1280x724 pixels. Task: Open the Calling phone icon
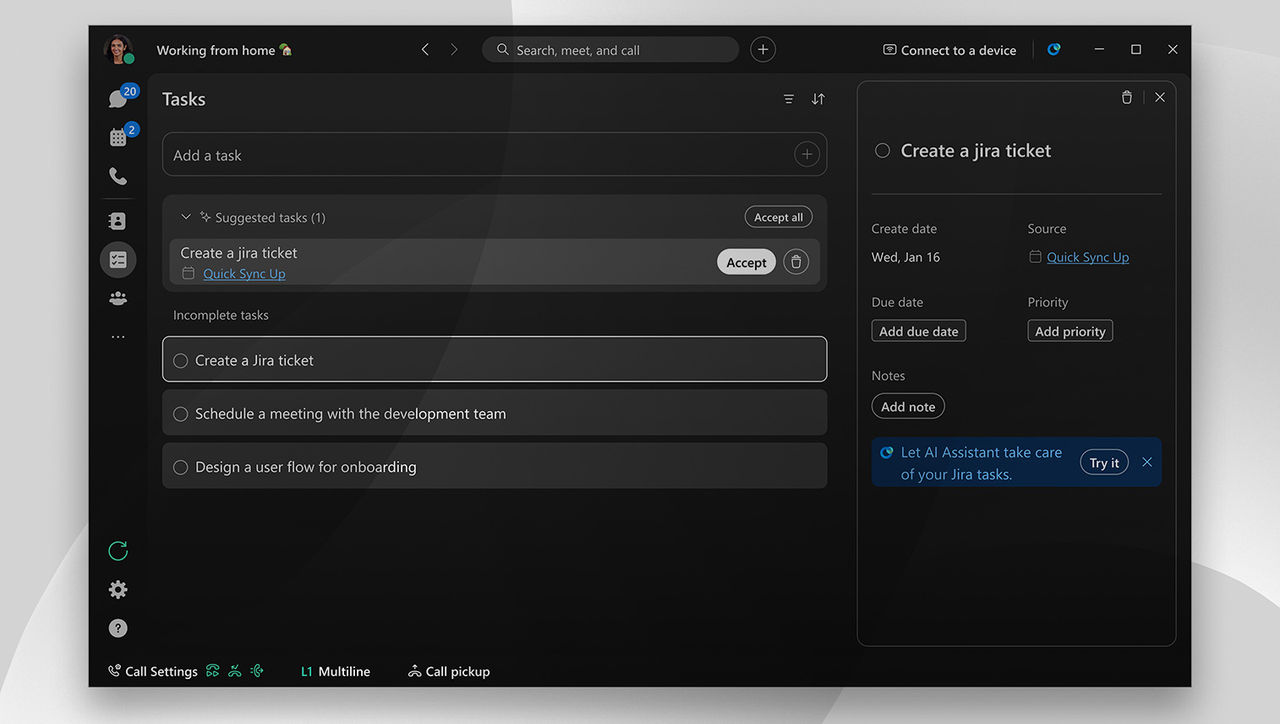(x=118, y=176)
